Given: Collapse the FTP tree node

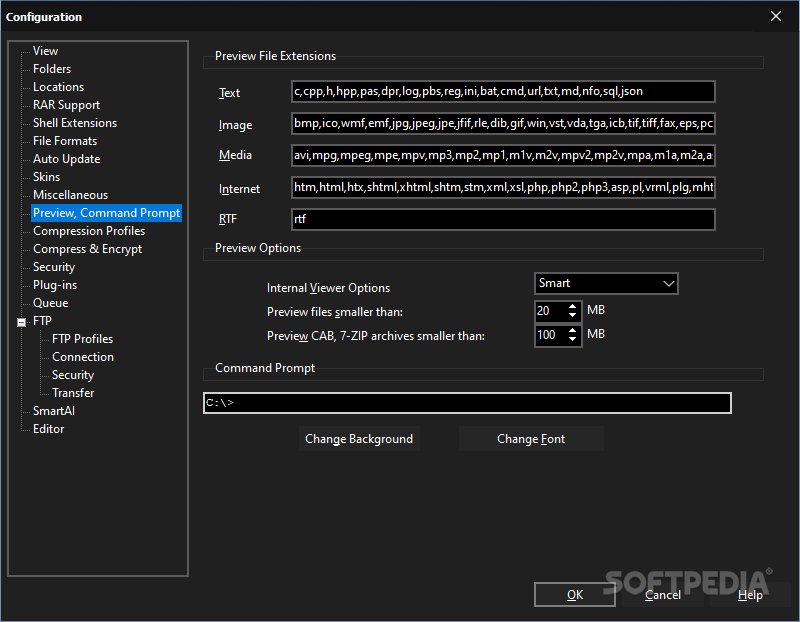Looking at the screenshot, I should pyautogui.click(x=21, y=322).
